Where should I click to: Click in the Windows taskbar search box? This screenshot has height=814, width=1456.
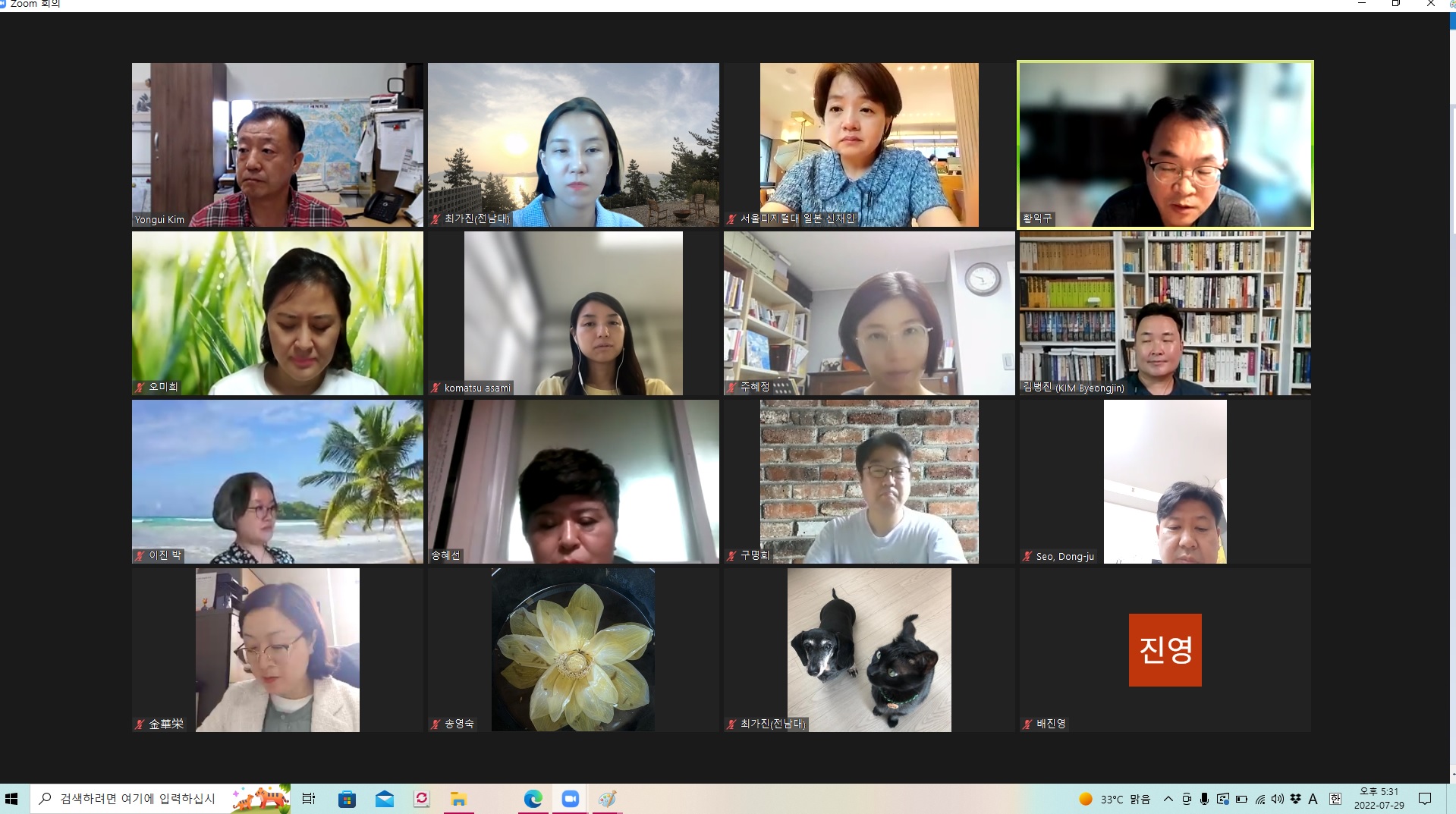coord(137,799)
